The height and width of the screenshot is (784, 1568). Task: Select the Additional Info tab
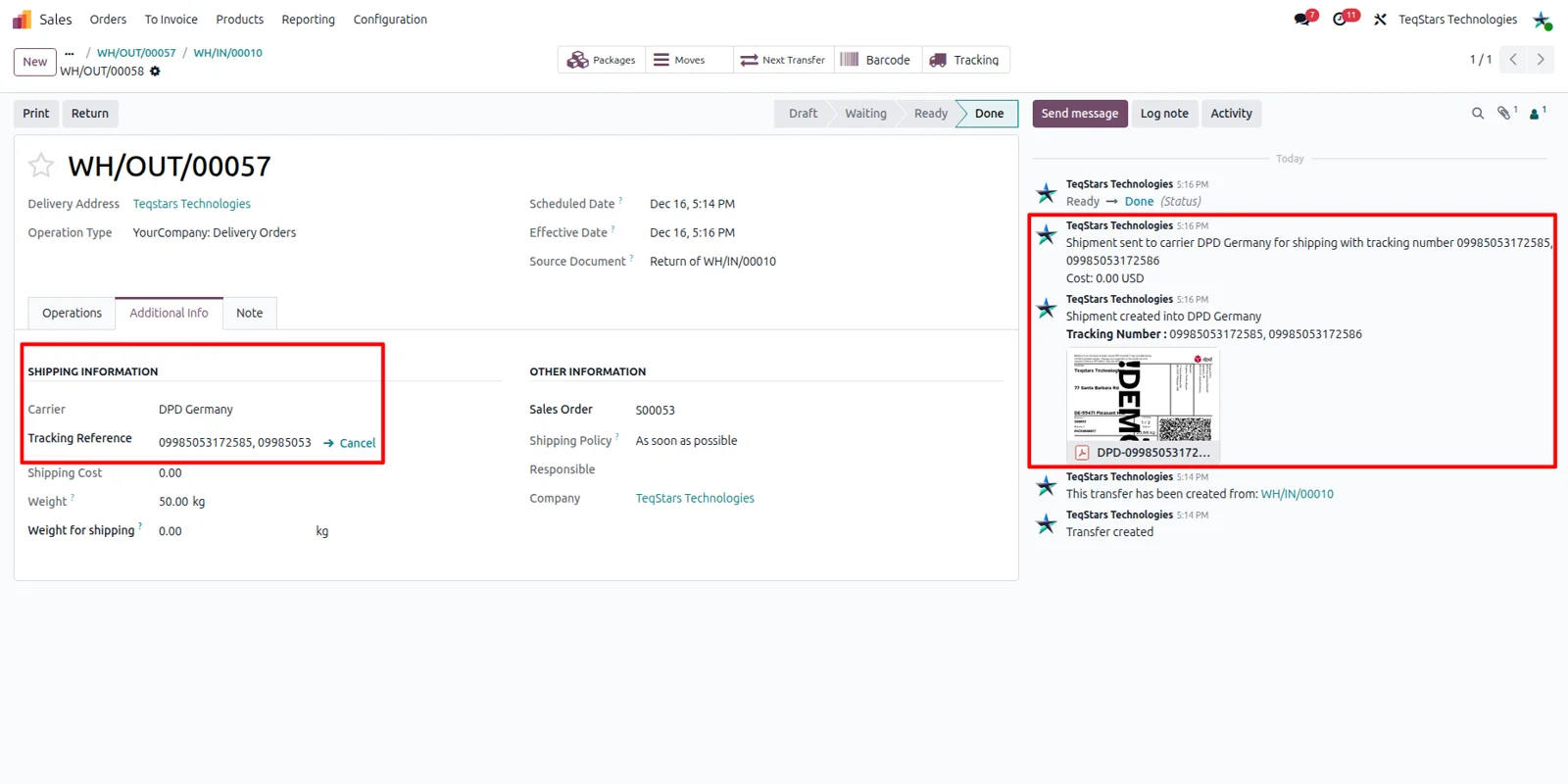pos(169,314)
